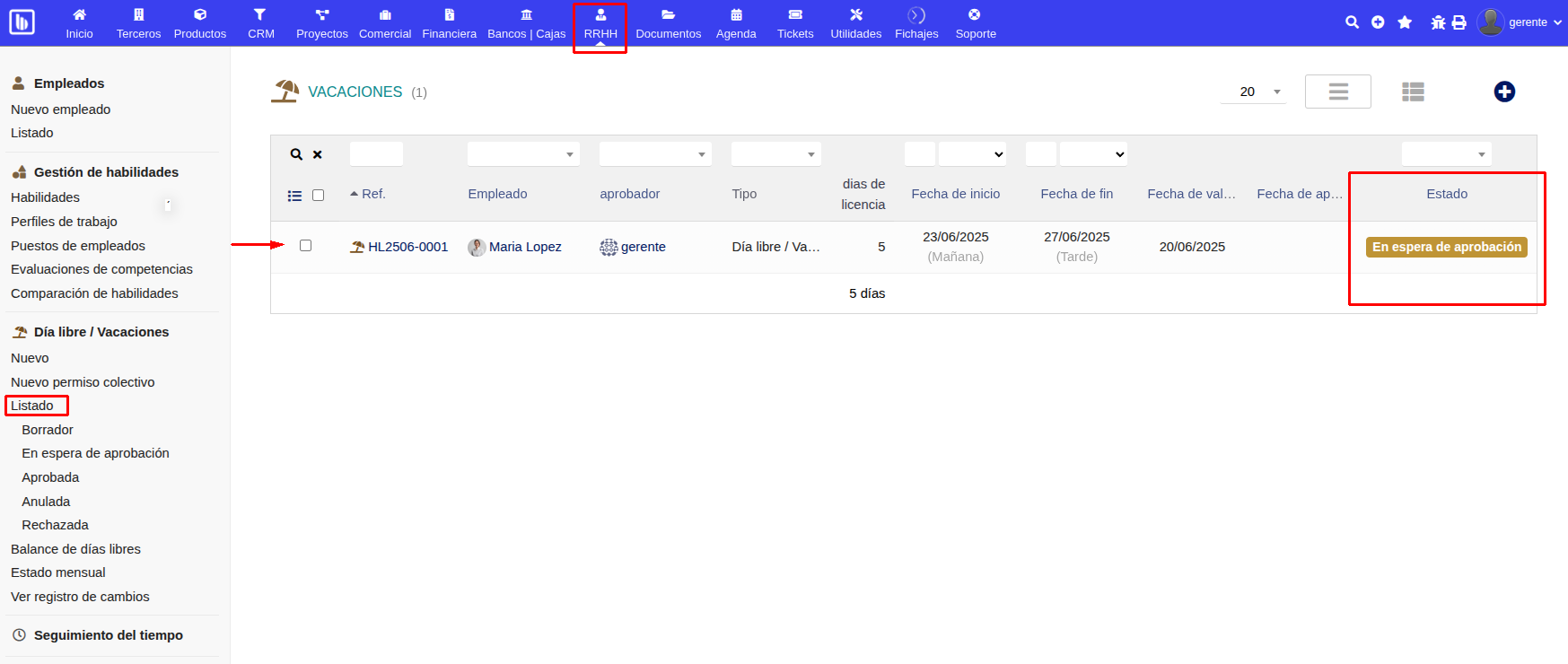The width and height of the screenshot is (1568, 664).
Task: Check the HL2506-0001 row checkbox
Action: 305,246
